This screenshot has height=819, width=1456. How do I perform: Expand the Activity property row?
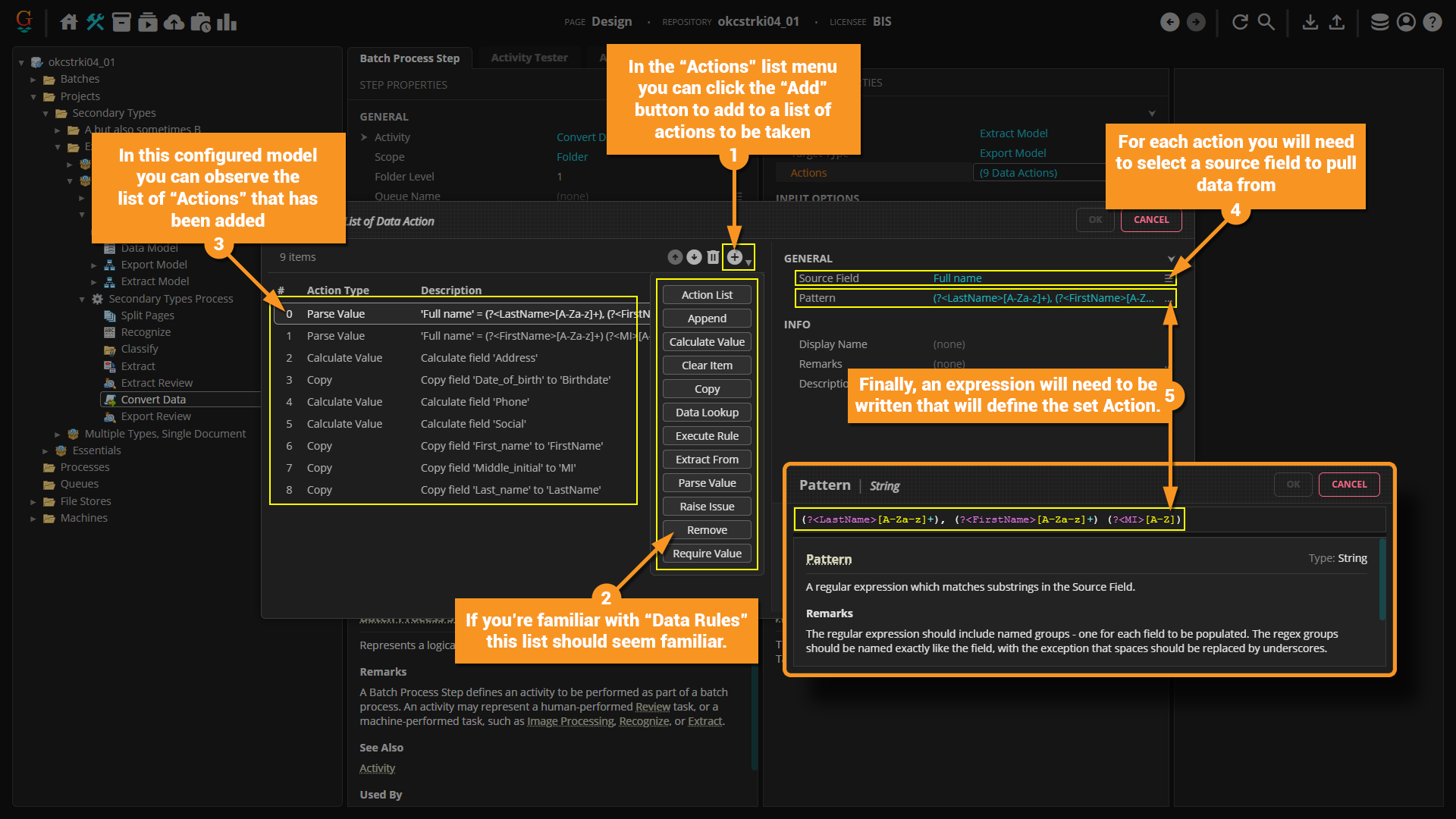click(365, 137)
